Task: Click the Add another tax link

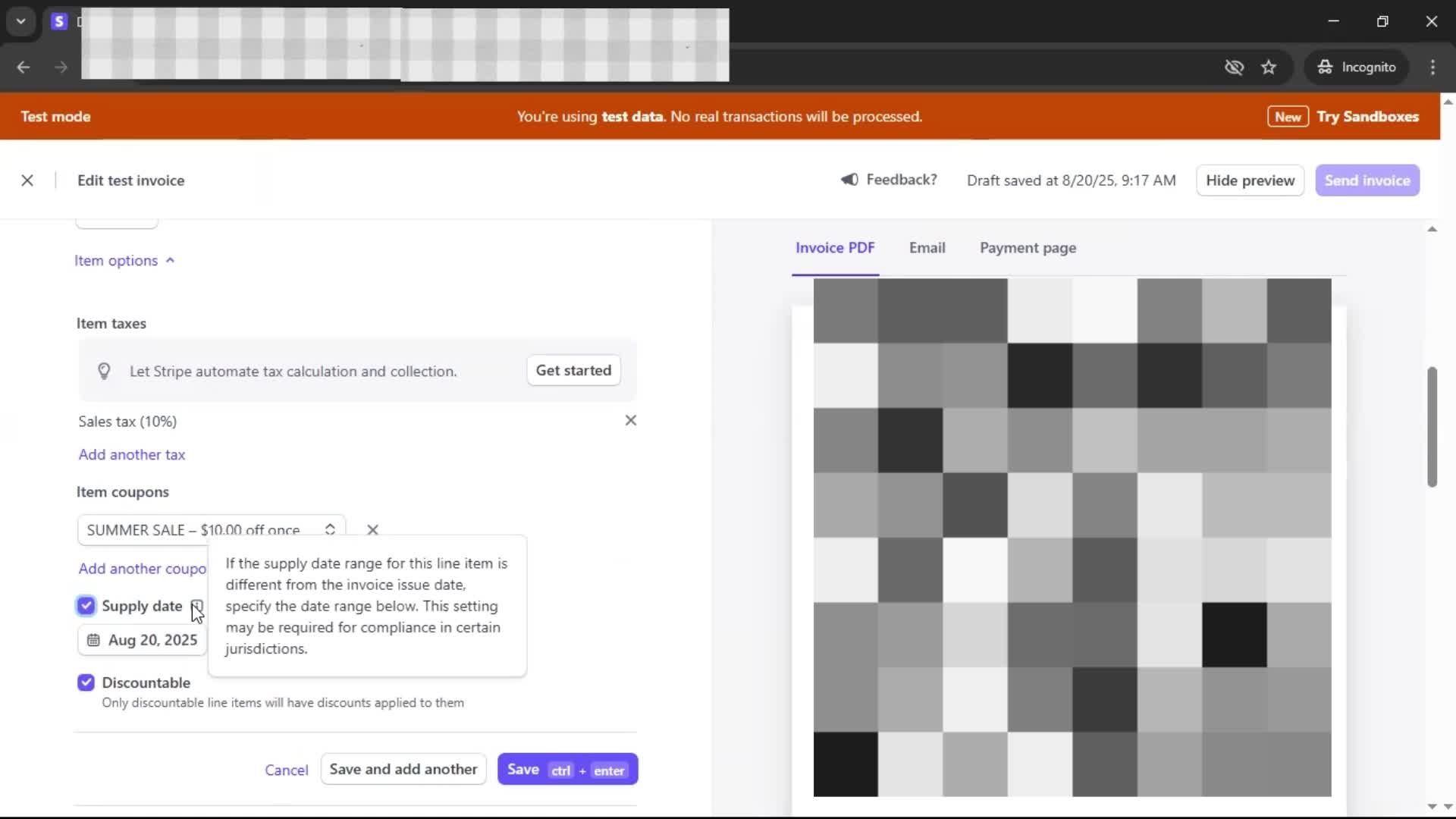Action: [132, 455]
